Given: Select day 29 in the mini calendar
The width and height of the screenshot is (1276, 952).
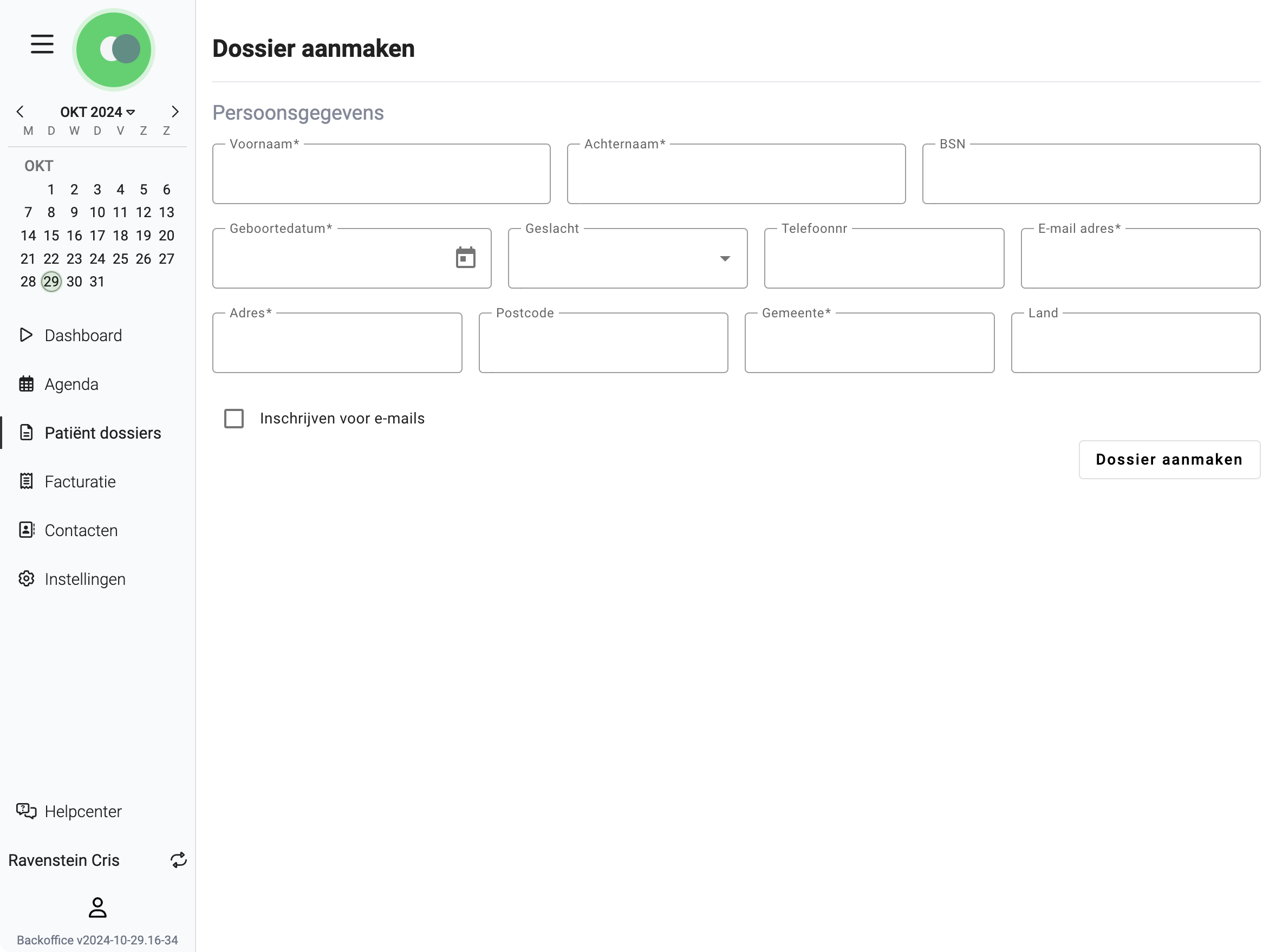Looking at the screenshot, I should 51,282.
